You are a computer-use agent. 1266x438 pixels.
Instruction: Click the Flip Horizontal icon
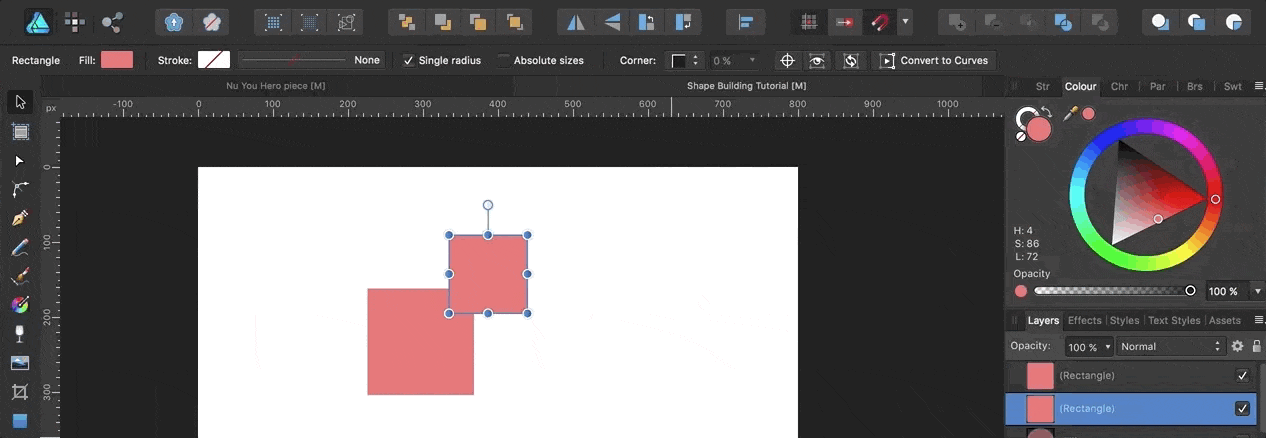576,21
